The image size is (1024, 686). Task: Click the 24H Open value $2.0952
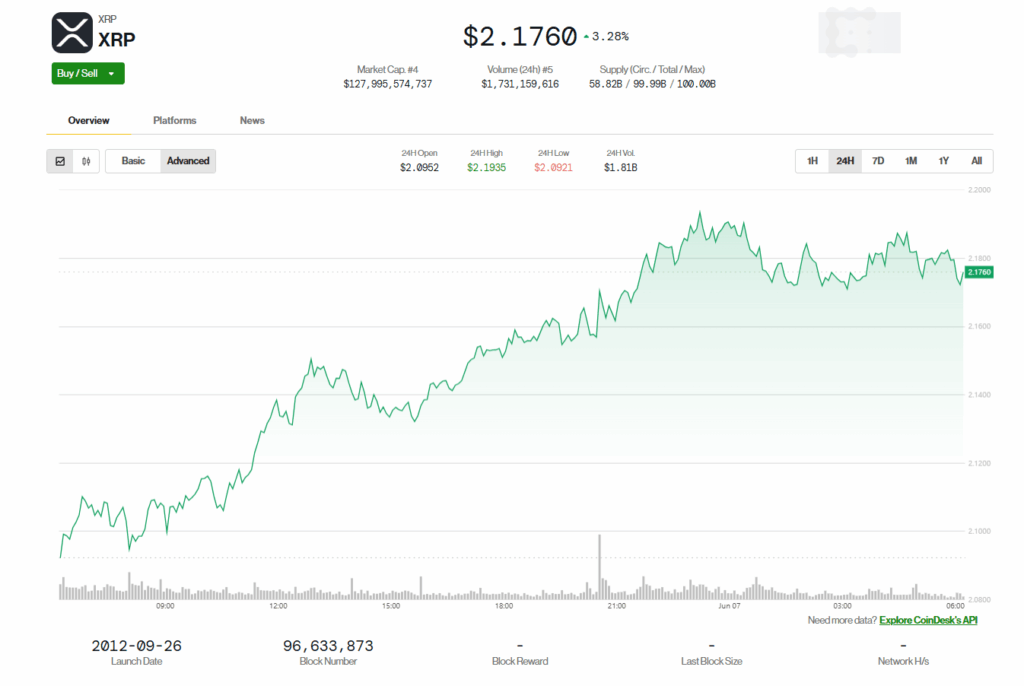point(419,167)
